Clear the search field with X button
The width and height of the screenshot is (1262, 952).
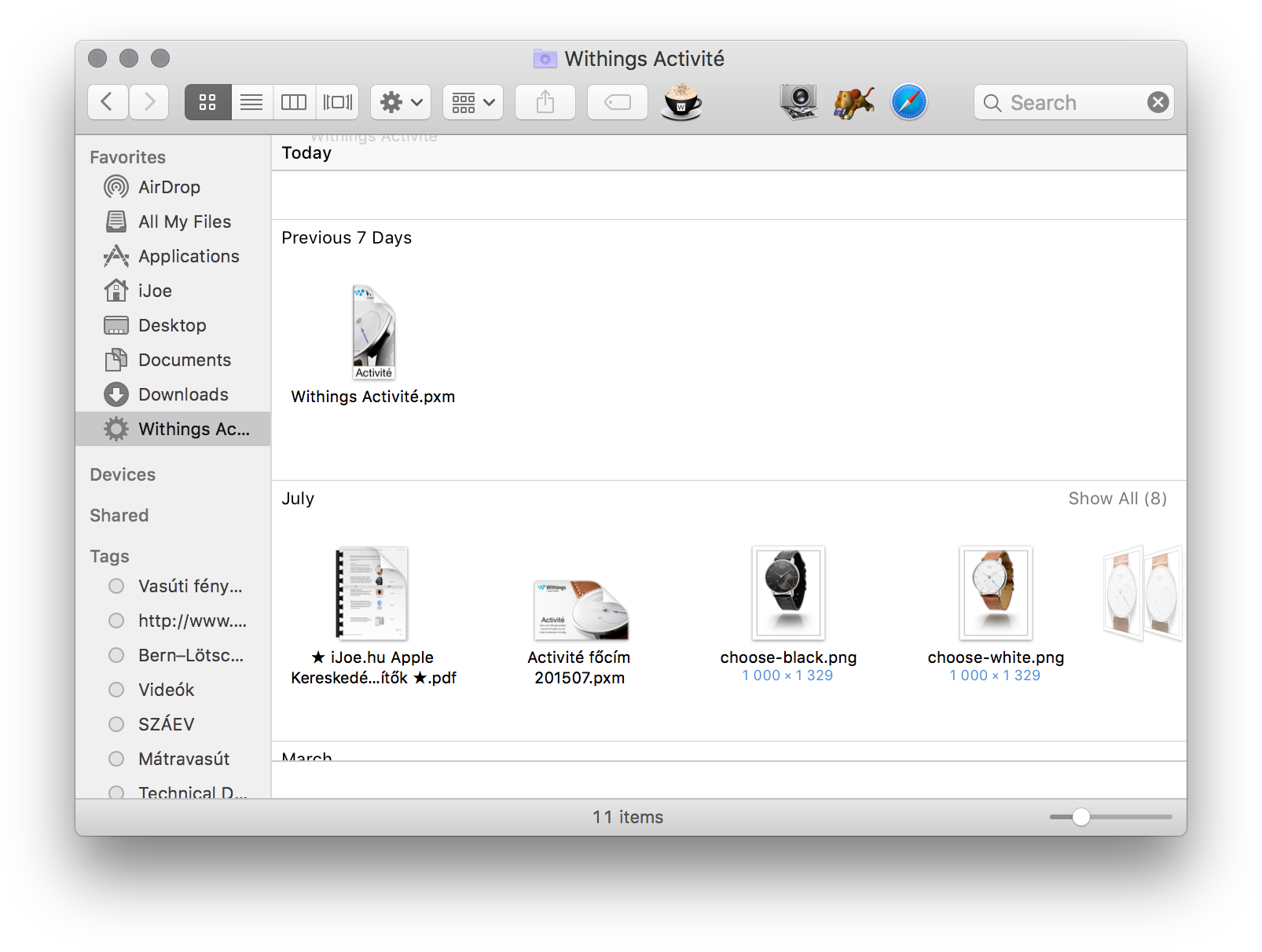1157,102
